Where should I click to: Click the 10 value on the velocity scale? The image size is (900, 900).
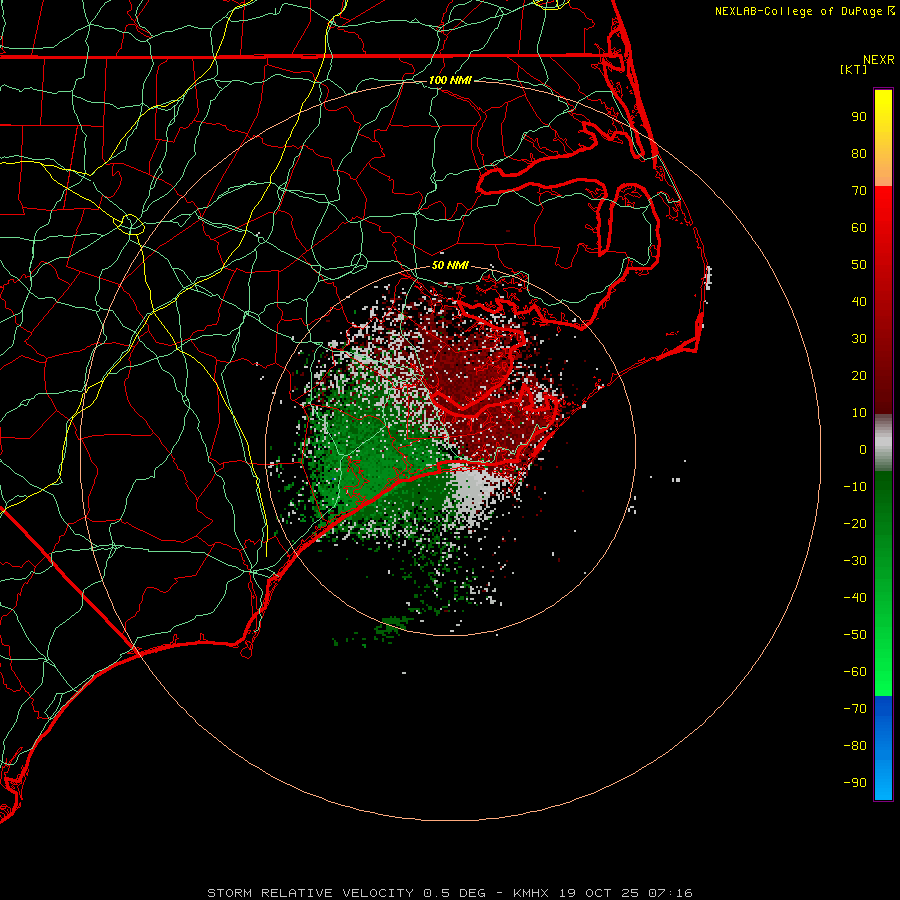point(859,413)
